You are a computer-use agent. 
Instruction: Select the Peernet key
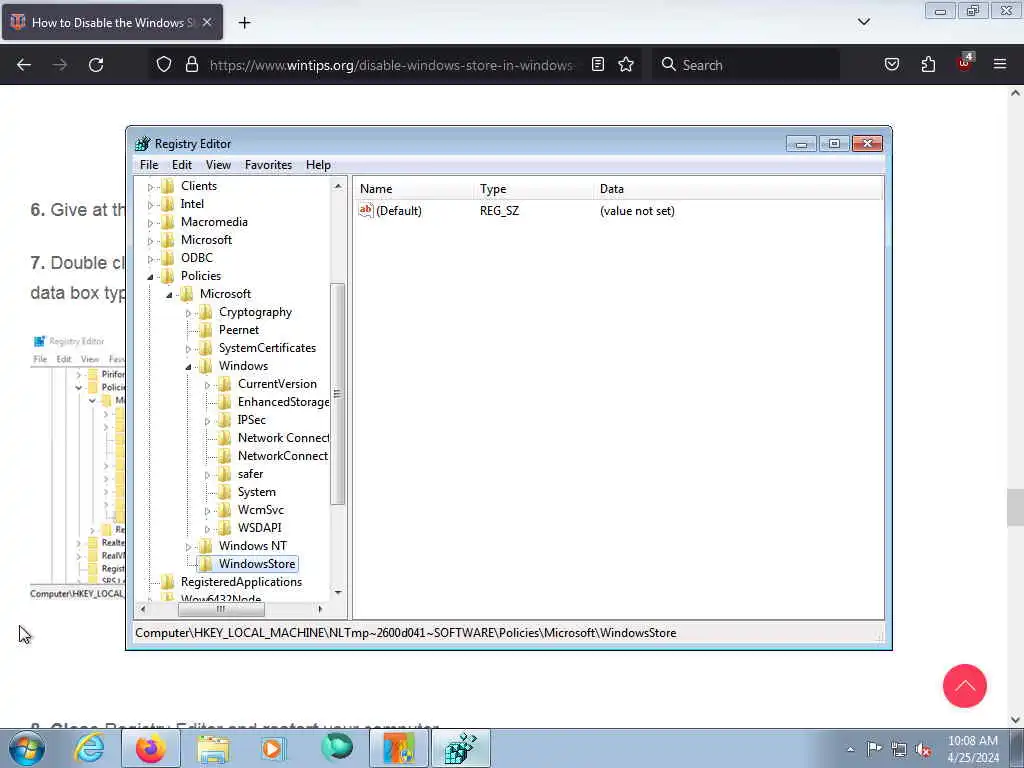point(238,330)
